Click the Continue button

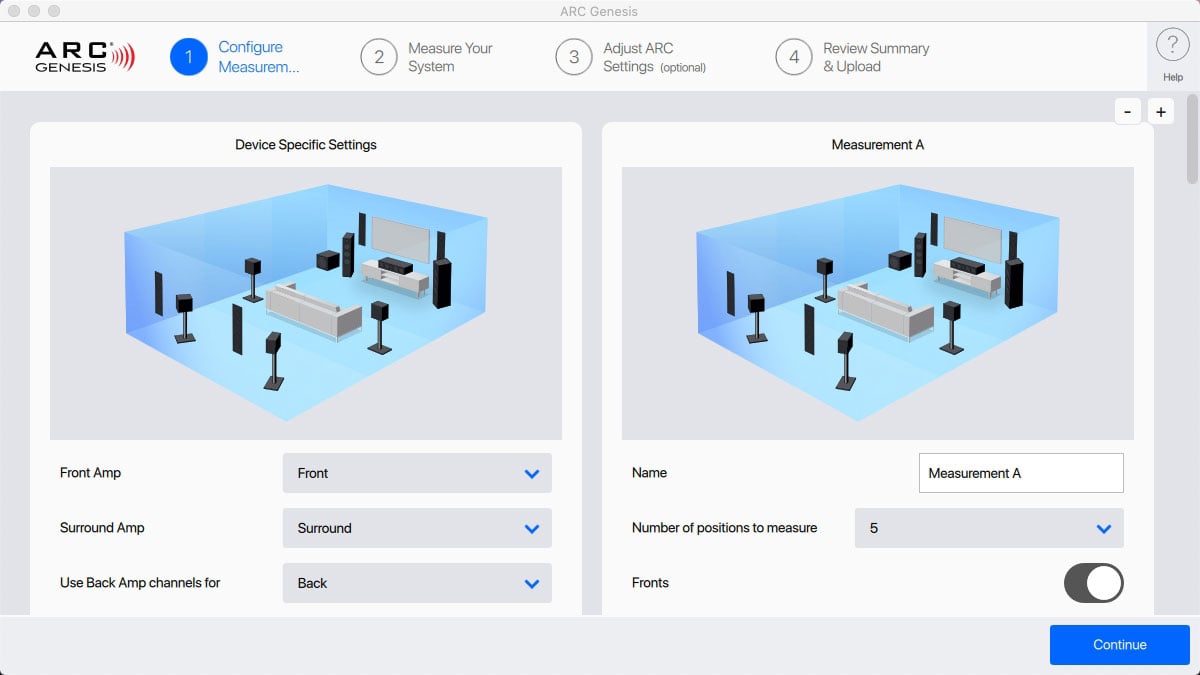click(x=1120, y=645)
